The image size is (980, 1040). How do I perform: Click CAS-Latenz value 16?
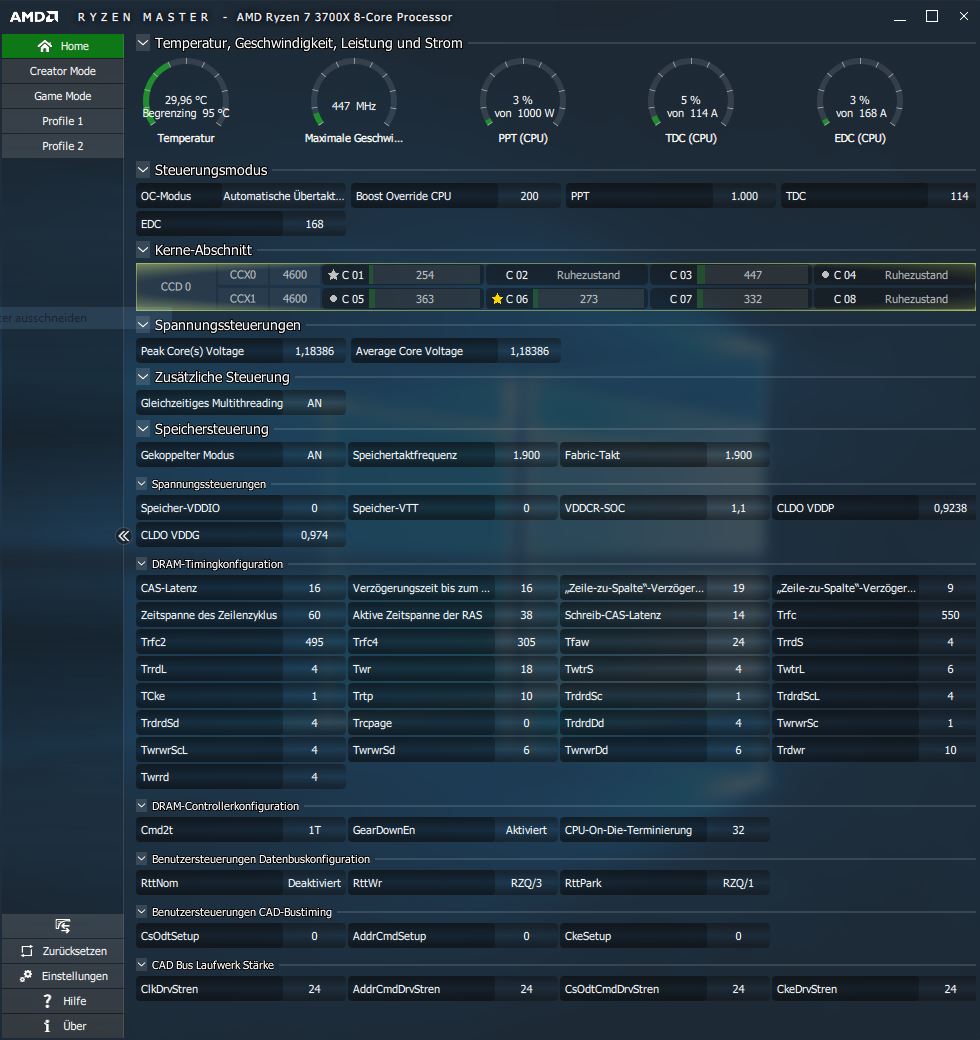click(314, 588)
